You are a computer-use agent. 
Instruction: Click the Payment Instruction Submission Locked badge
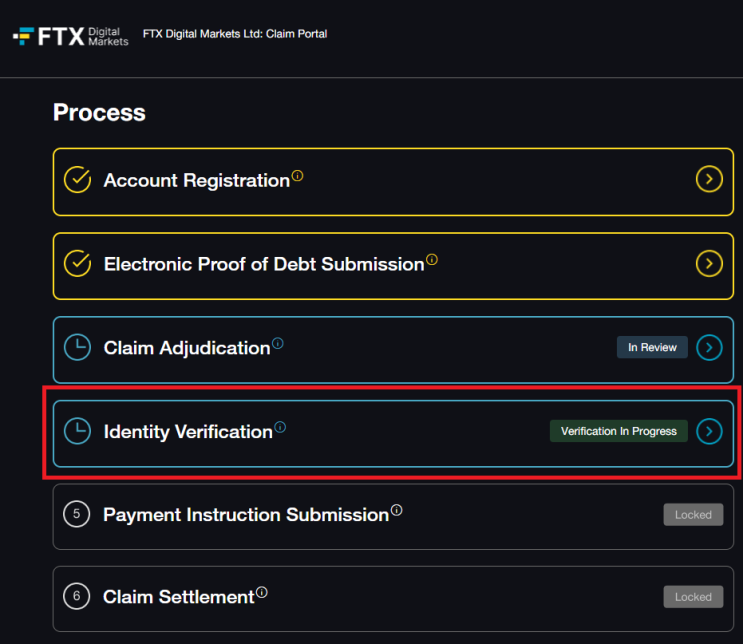pos(693,515)
